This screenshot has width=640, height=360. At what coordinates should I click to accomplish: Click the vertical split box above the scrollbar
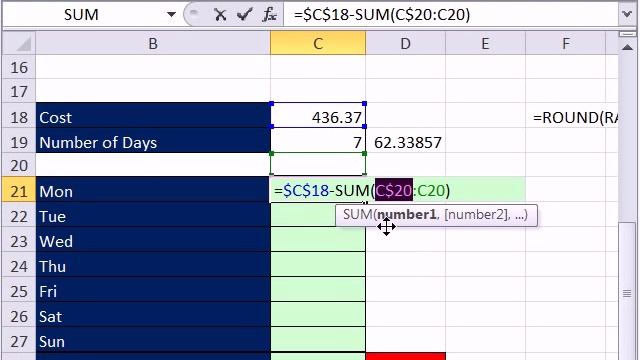(627, 34)
